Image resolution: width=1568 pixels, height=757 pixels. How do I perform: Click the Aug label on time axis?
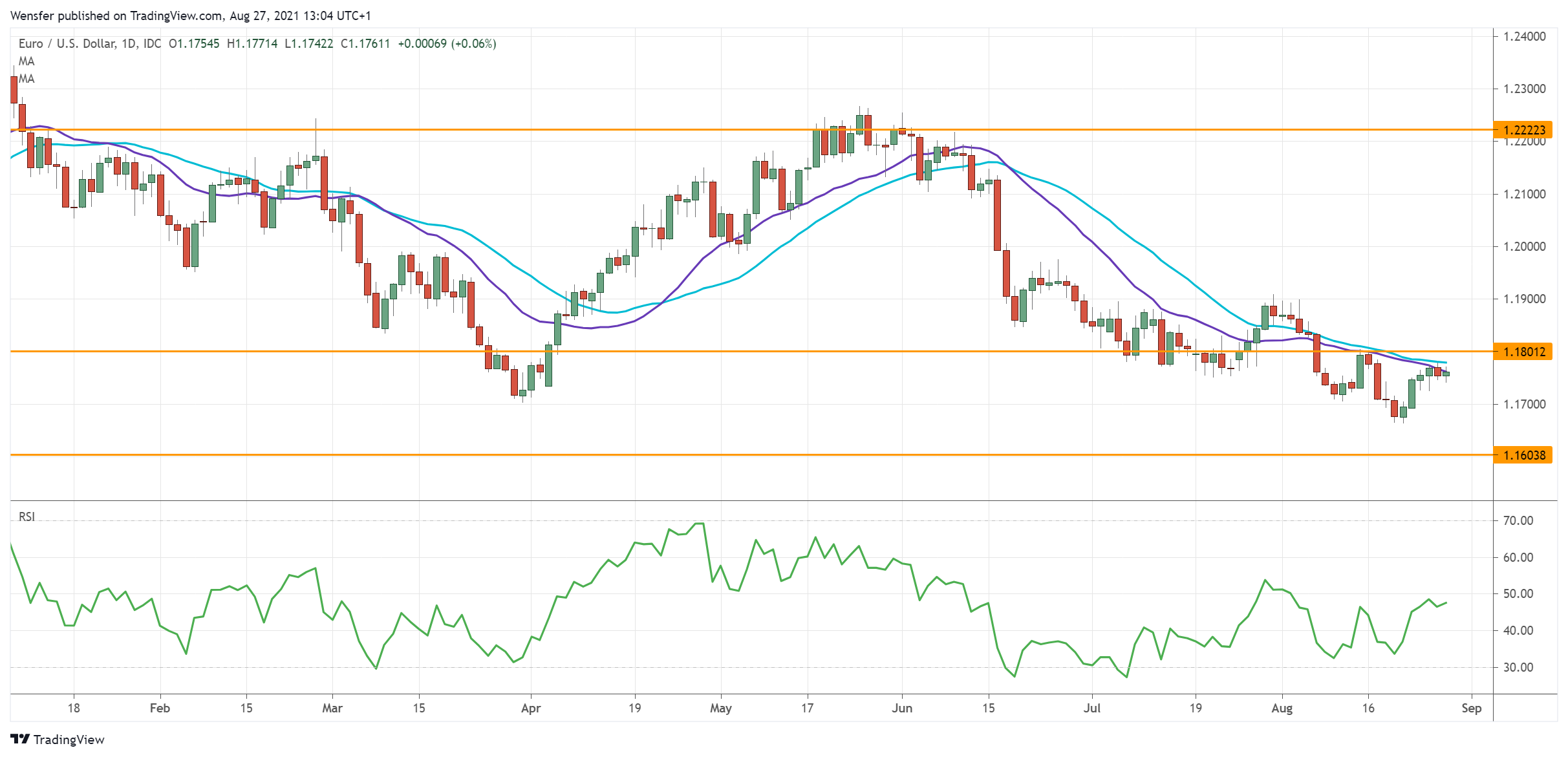click(x=1282, y=708)
